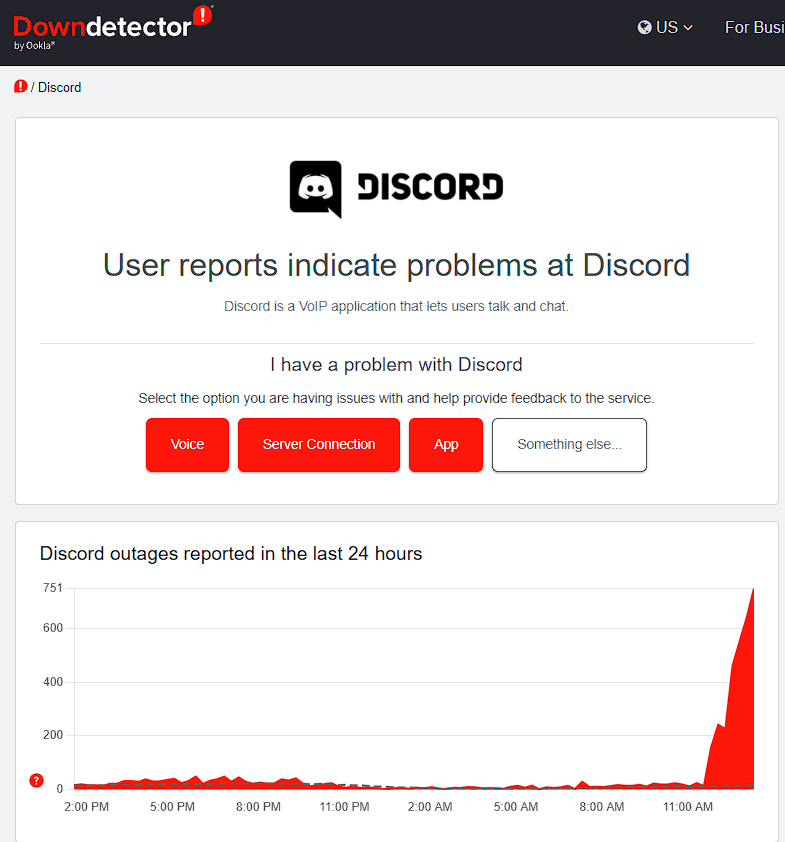This screenshot has width=785, height=842.
Task: Click the "Select the option you are having issues" text
Action: pyautogui.click(x=396, y=398)
